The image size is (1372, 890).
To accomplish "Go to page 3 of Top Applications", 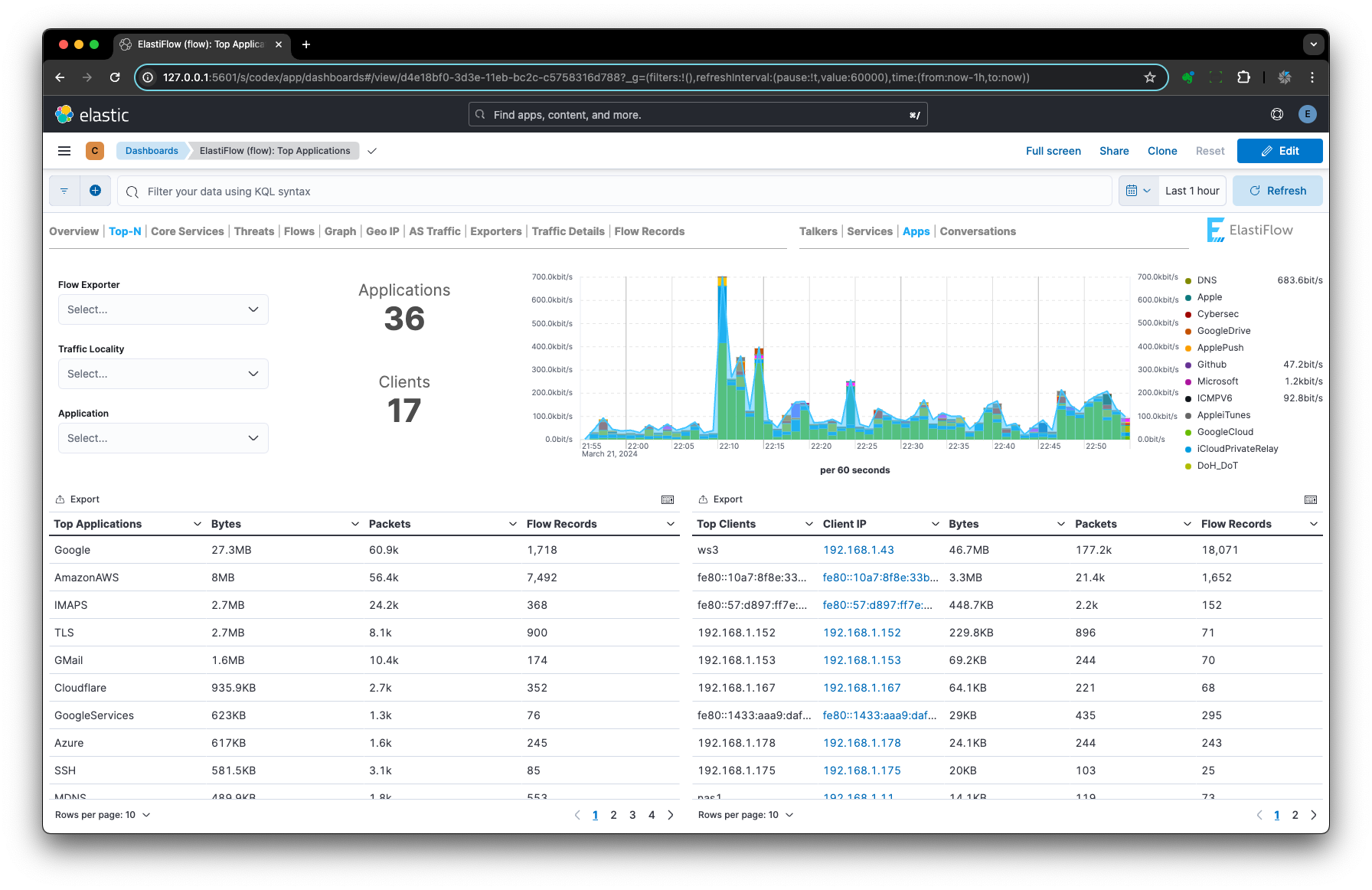I will pos(632,815).
